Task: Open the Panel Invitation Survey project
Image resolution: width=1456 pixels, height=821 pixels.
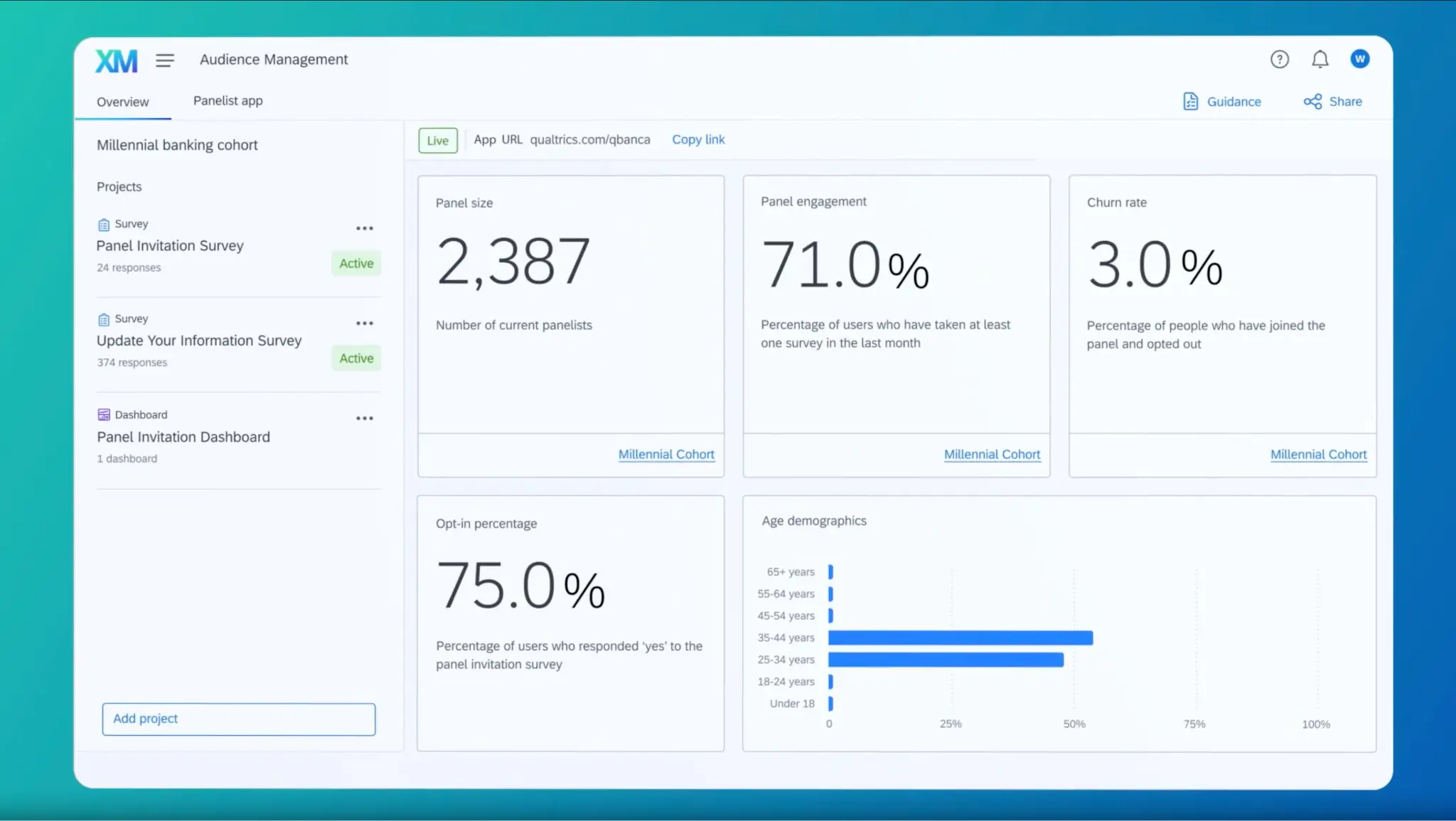Action: (x=170, y=246)
